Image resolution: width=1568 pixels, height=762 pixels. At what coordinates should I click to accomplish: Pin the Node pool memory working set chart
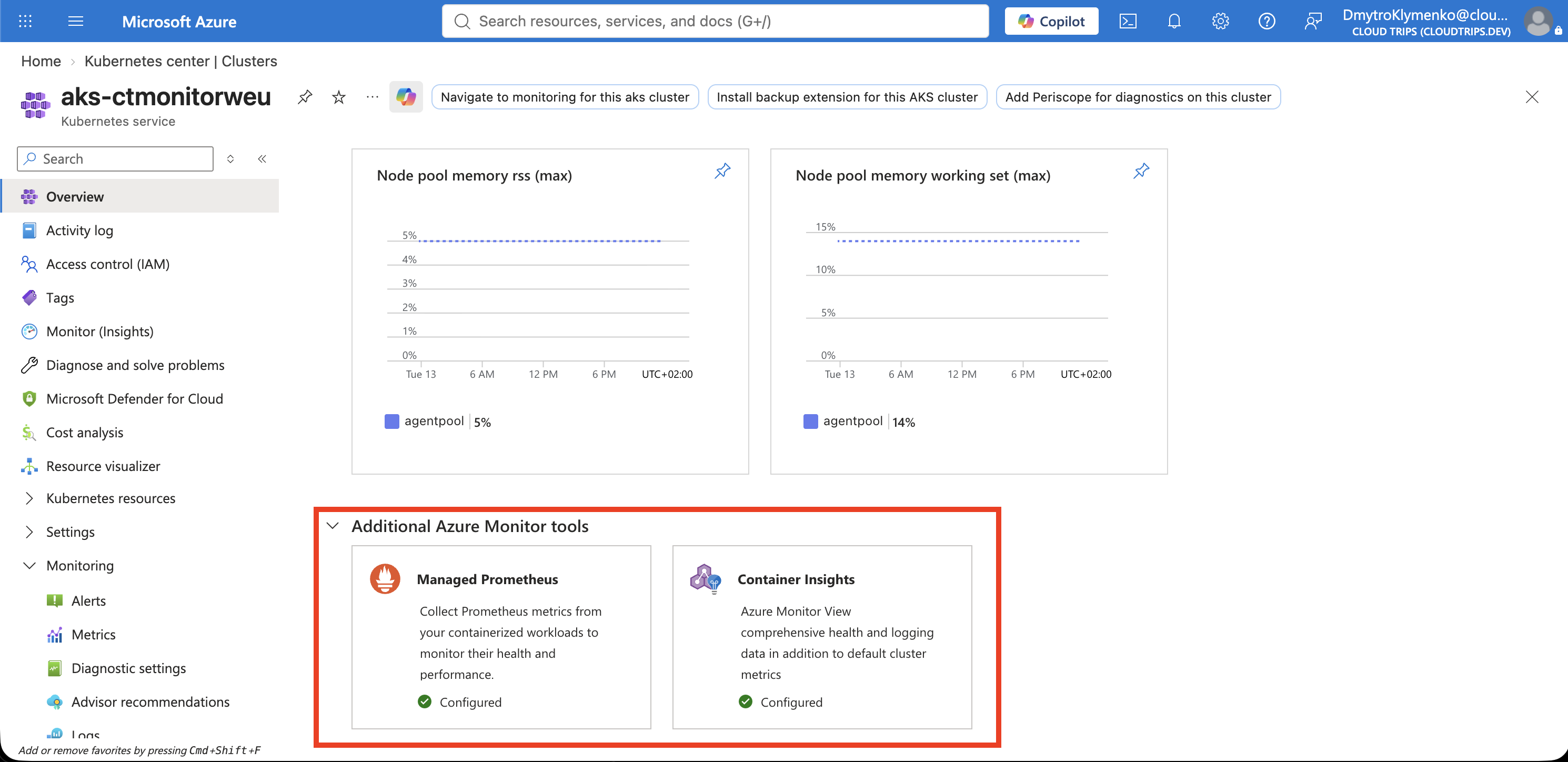pyautogui.click(x=1141, y=171)
